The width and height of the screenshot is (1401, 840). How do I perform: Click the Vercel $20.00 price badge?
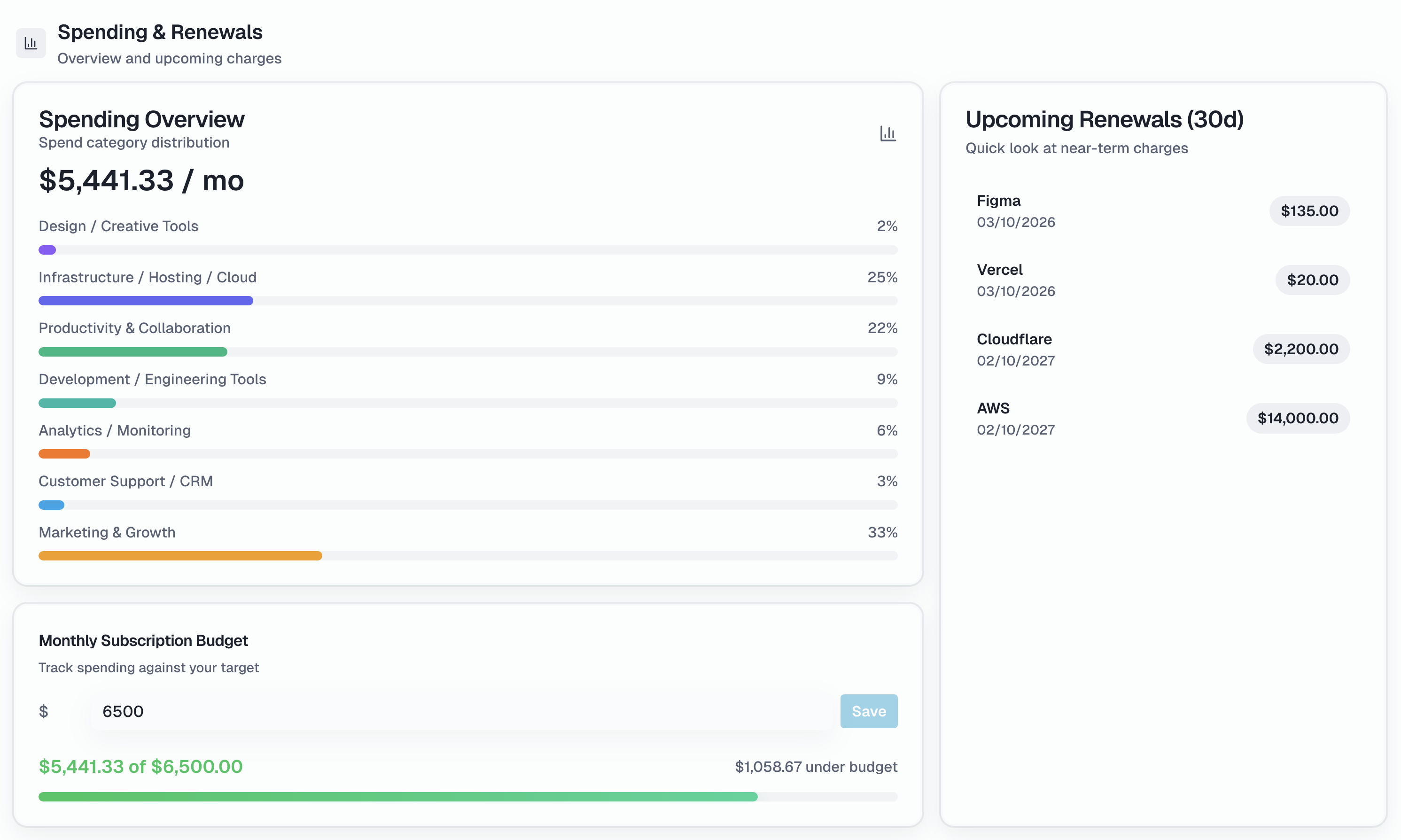click(x=1312, y=280)
